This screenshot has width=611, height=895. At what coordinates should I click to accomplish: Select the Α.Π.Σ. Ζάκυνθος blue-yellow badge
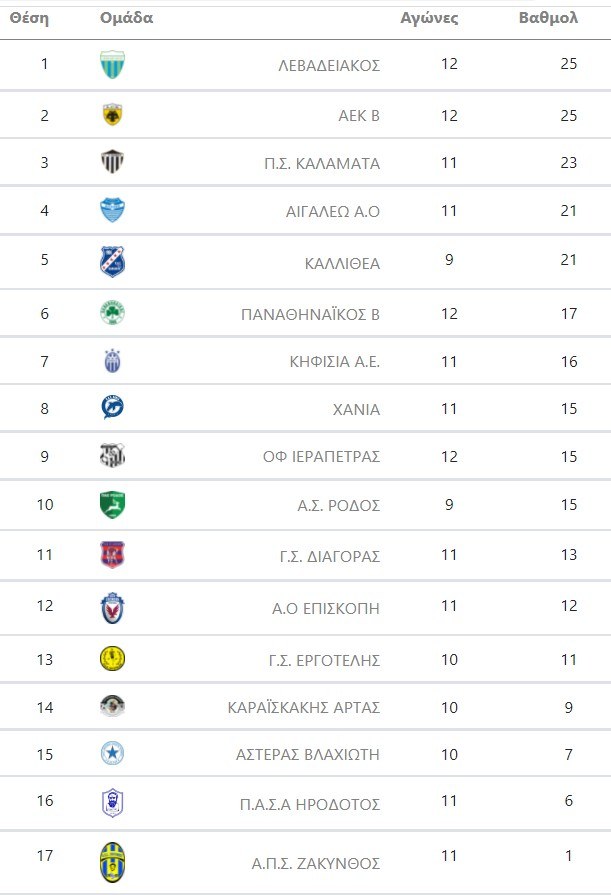point(113,862)
